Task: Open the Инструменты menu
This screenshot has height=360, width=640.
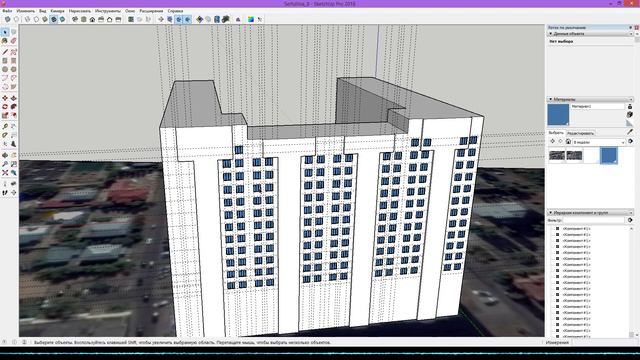Action: pyautogui.click(x=108, y=11)
